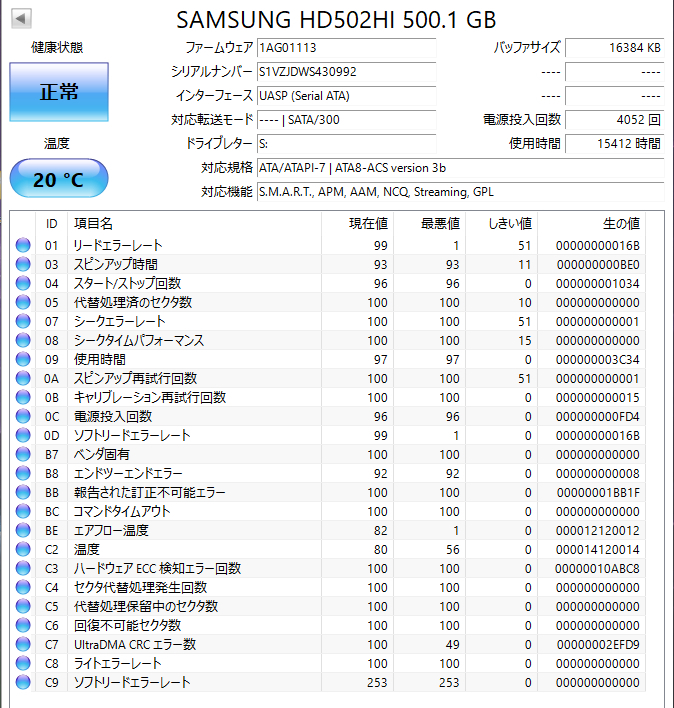This screenshot has width=674, height=708.
Task: Click the 現在値 column header
Action: (x=357, y=224)
